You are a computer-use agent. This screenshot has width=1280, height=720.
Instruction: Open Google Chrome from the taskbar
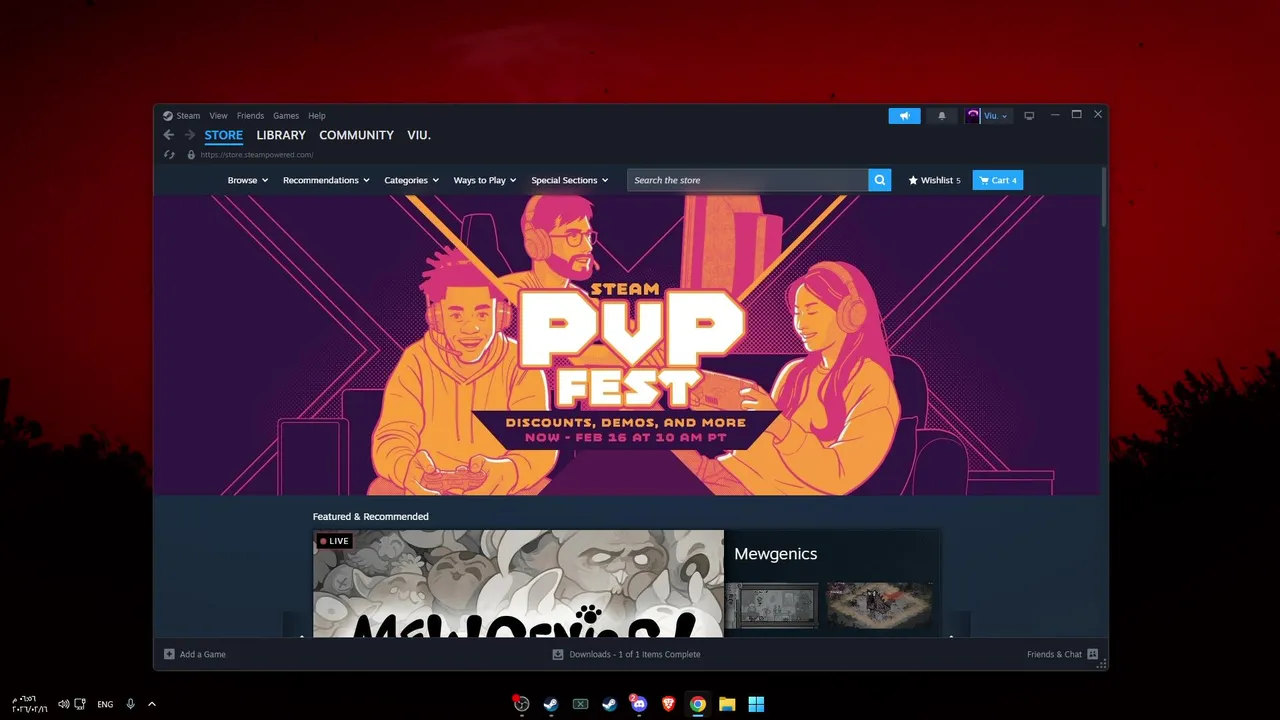[698, 704]
